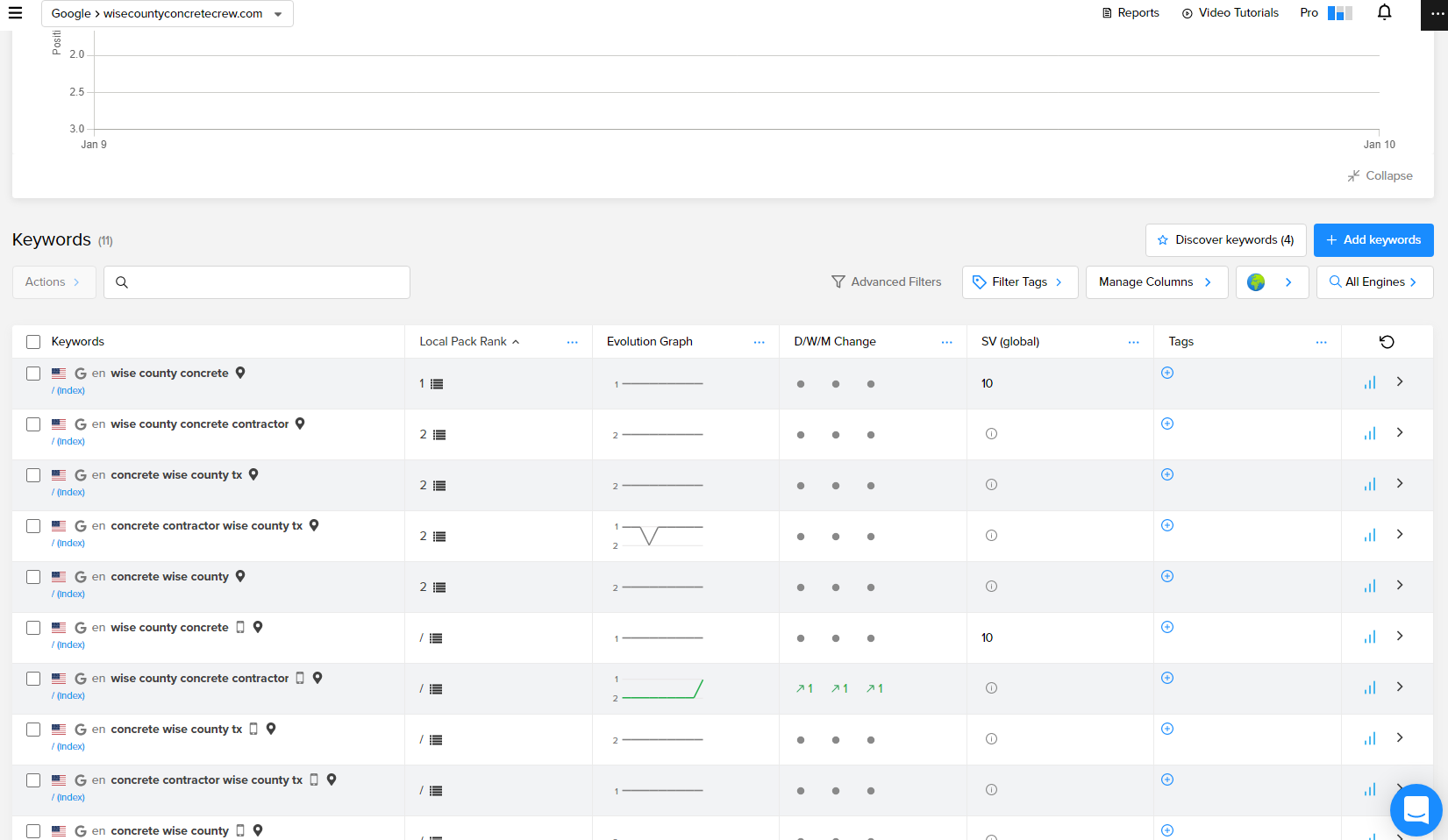Tick checkbox for concrete contractor wise county tx
1448x840 pixels.
pos(33,526)
